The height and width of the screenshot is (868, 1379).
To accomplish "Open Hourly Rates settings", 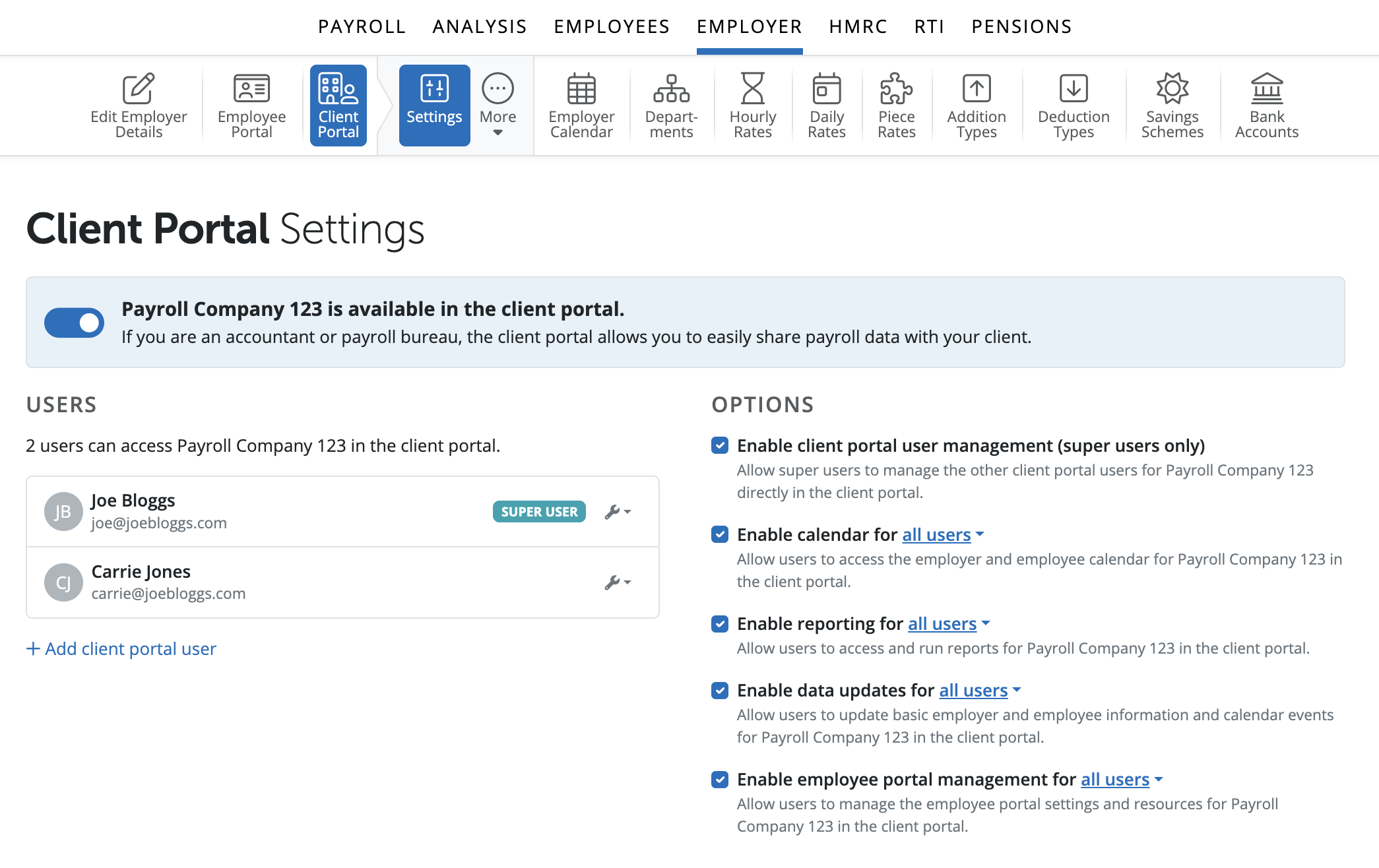I will click(752, 104).
